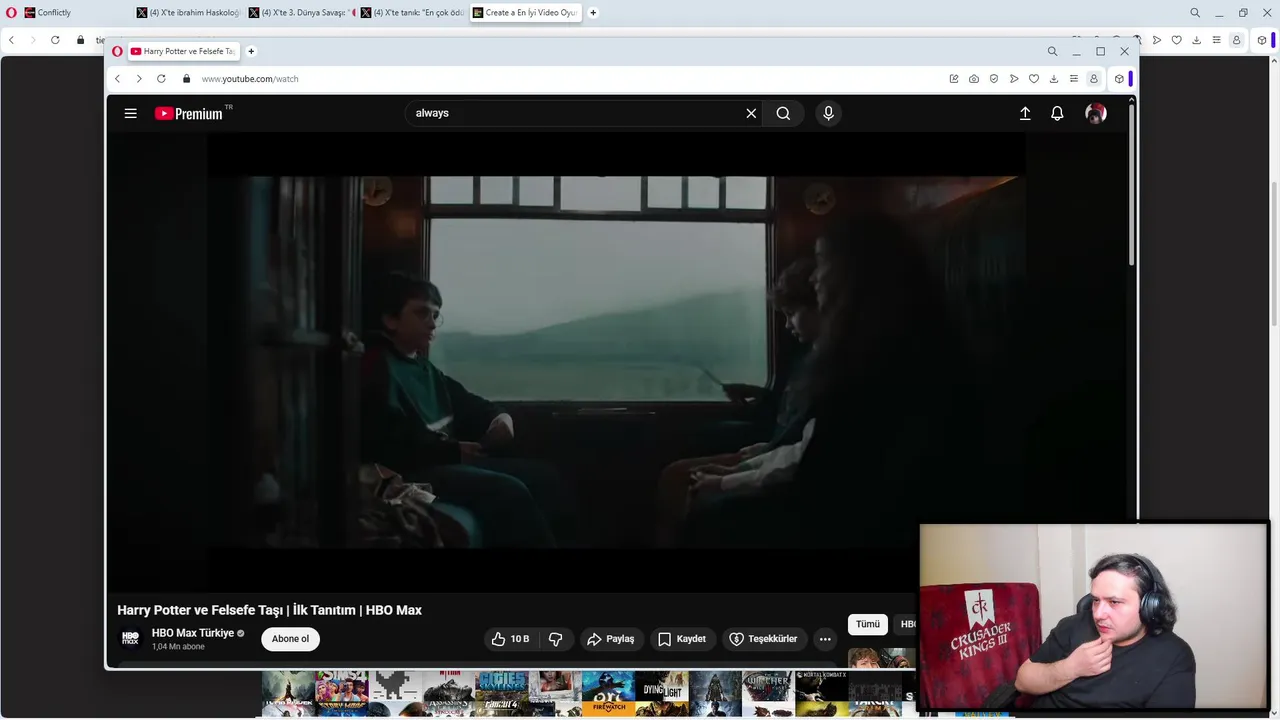Viewport: 1280px width, 720px height.
Task: Add a new tab in the back Opera window
Action: click(593, 13)
